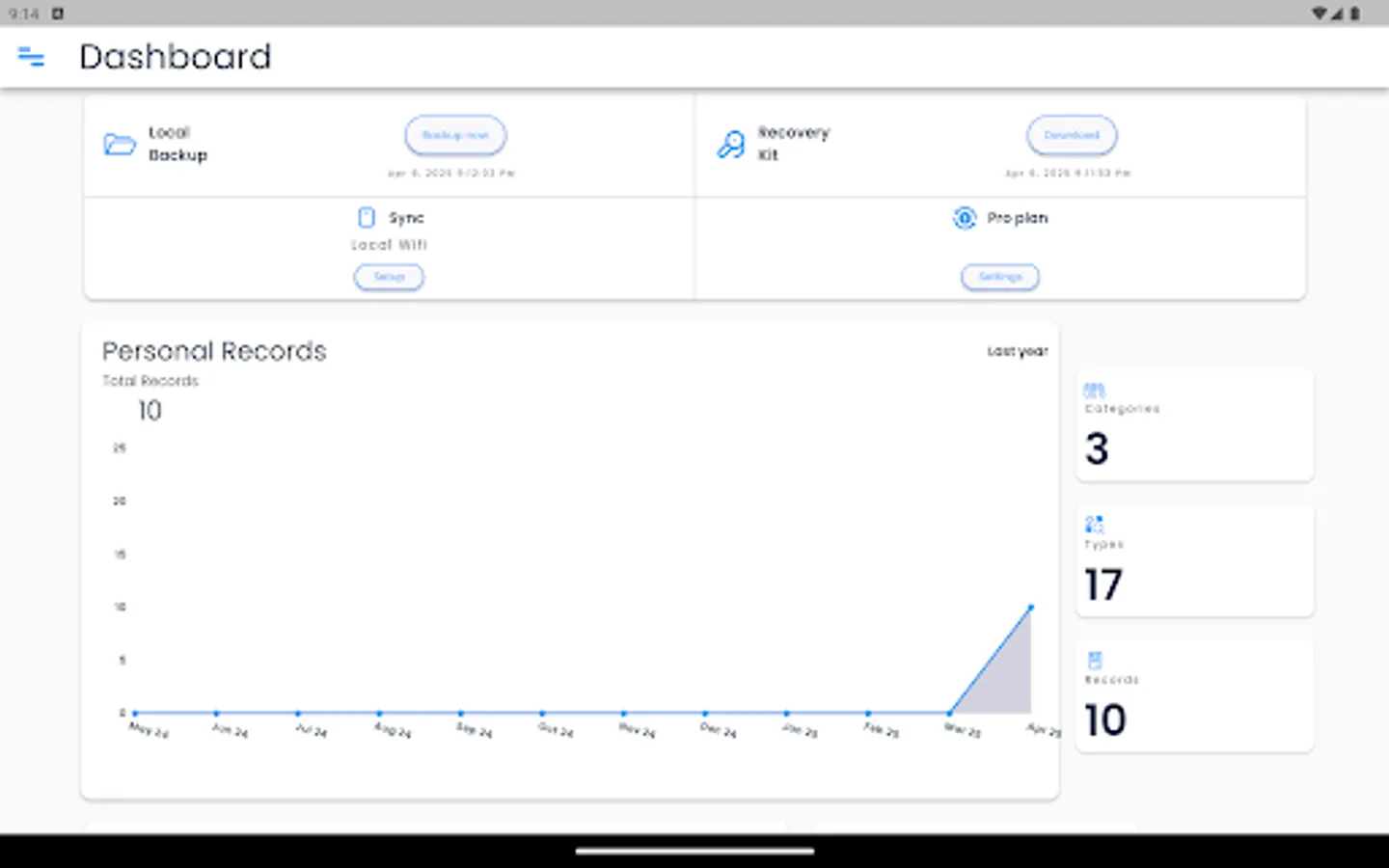The height and width of the screenshot is (868, 1389).
Task: Select the Dec 24 chart data point
Action: click(x=705, y=713)
